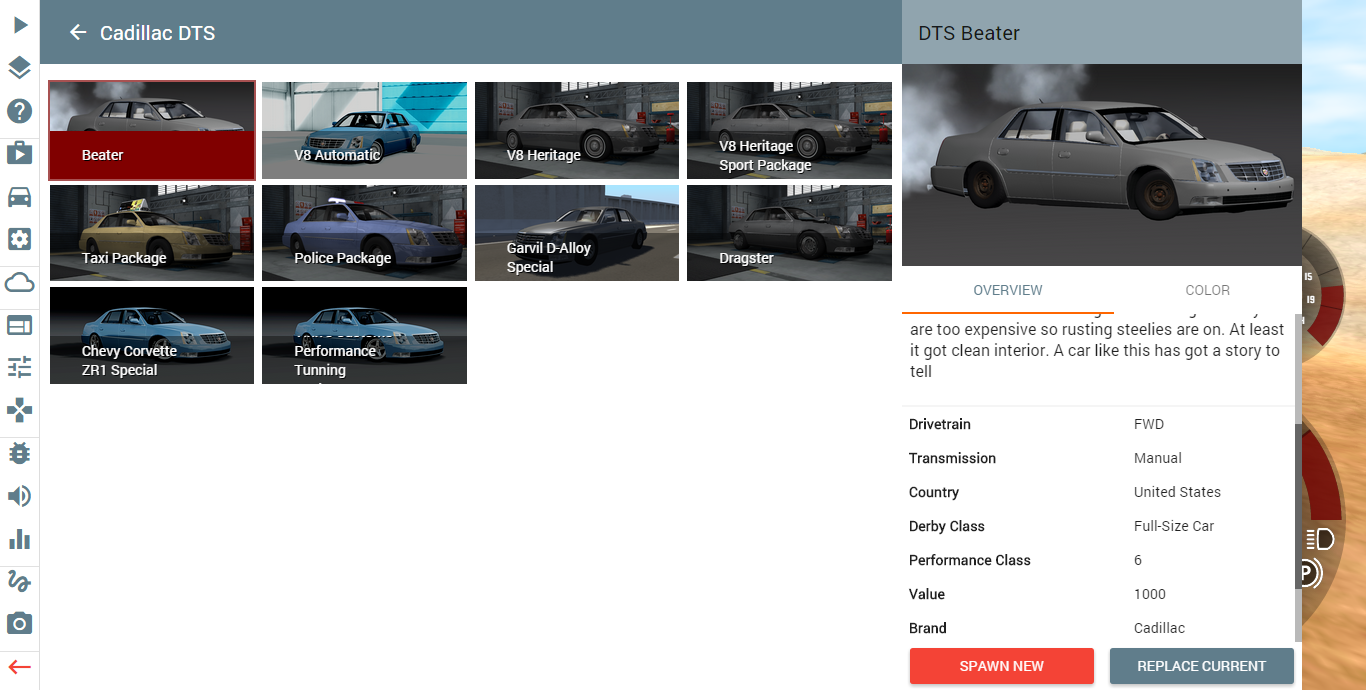Click the Country value United States
Image resolution: width=1366 pixels, height=690 pixels.
[1177, 492]
